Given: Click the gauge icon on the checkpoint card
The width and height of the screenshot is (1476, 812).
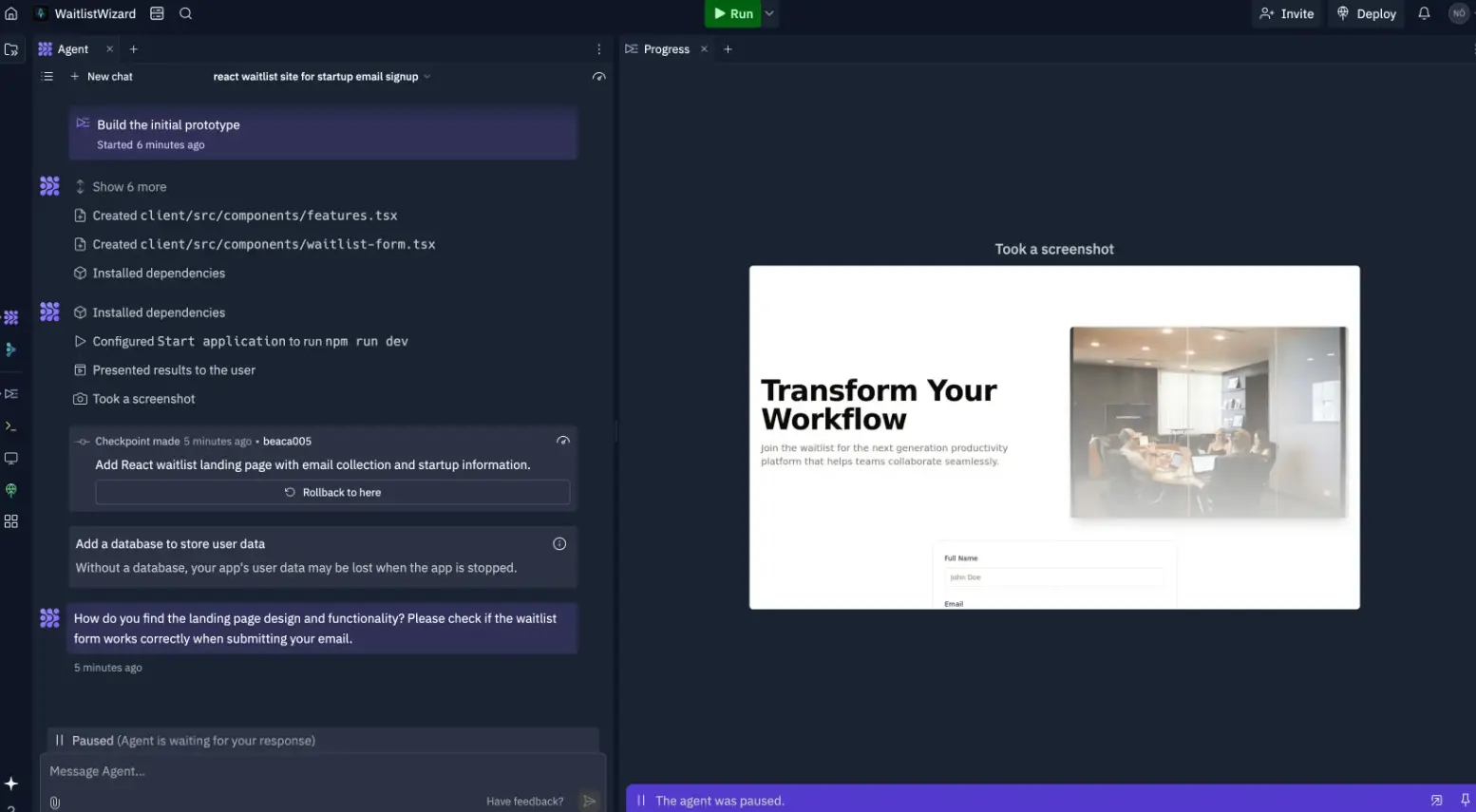Looking at the screenshot, I should [x=563, y=441].
